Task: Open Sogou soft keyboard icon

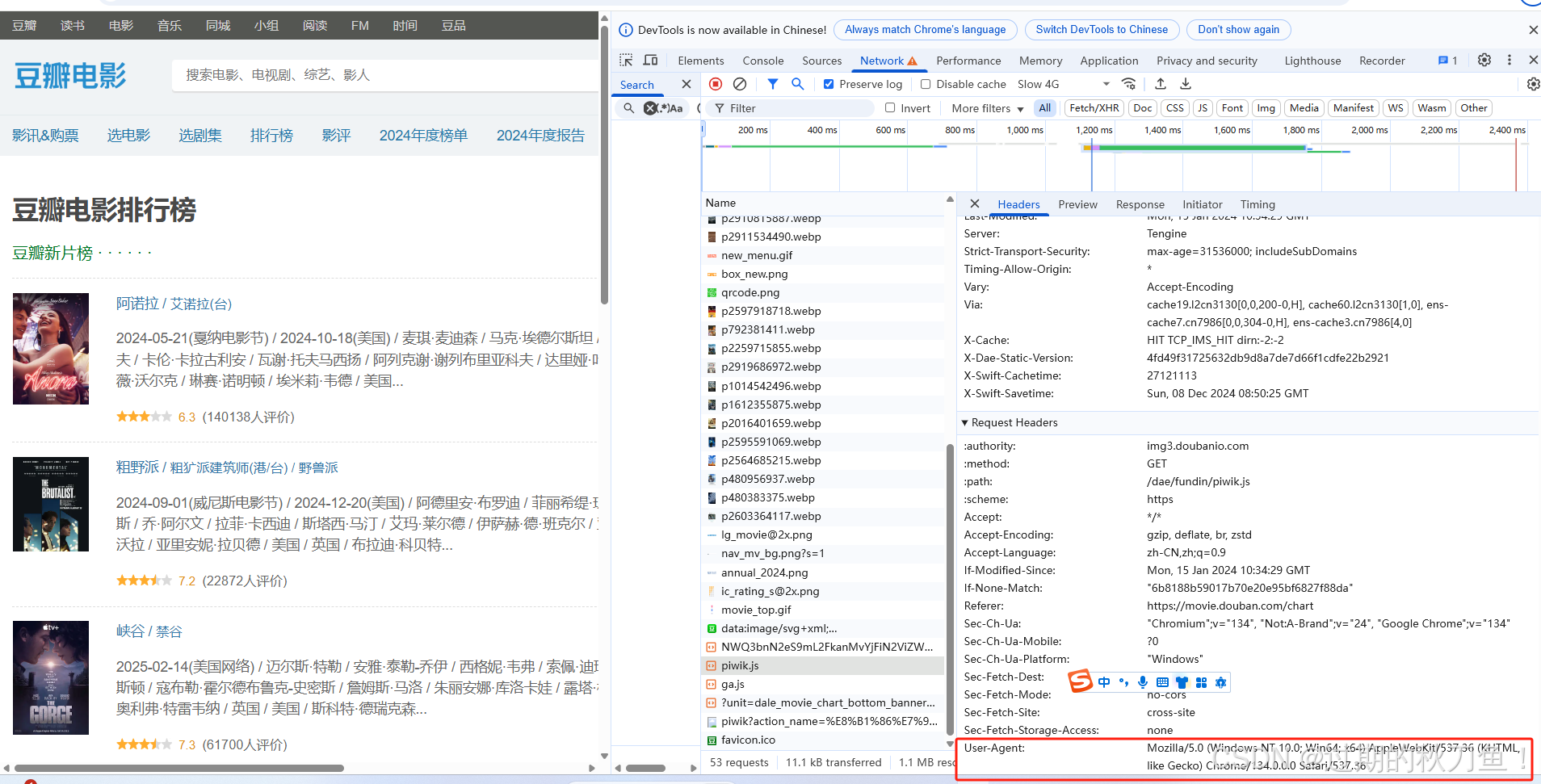Action: (x=1162, y=682)
